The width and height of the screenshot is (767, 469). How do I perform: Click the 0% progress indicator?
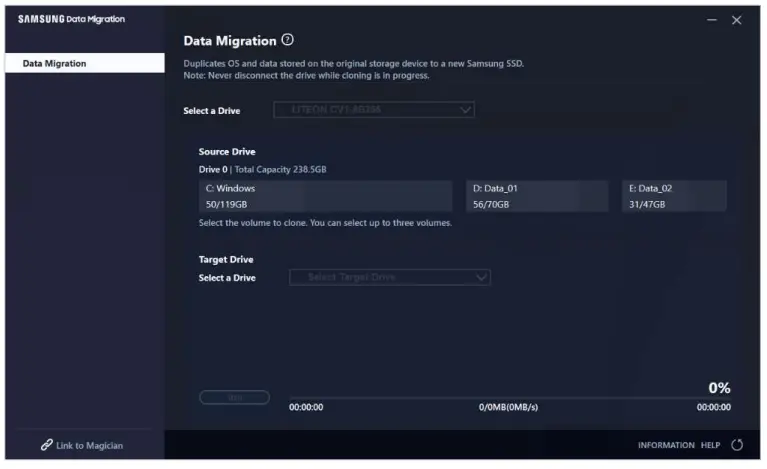(719, 388)
